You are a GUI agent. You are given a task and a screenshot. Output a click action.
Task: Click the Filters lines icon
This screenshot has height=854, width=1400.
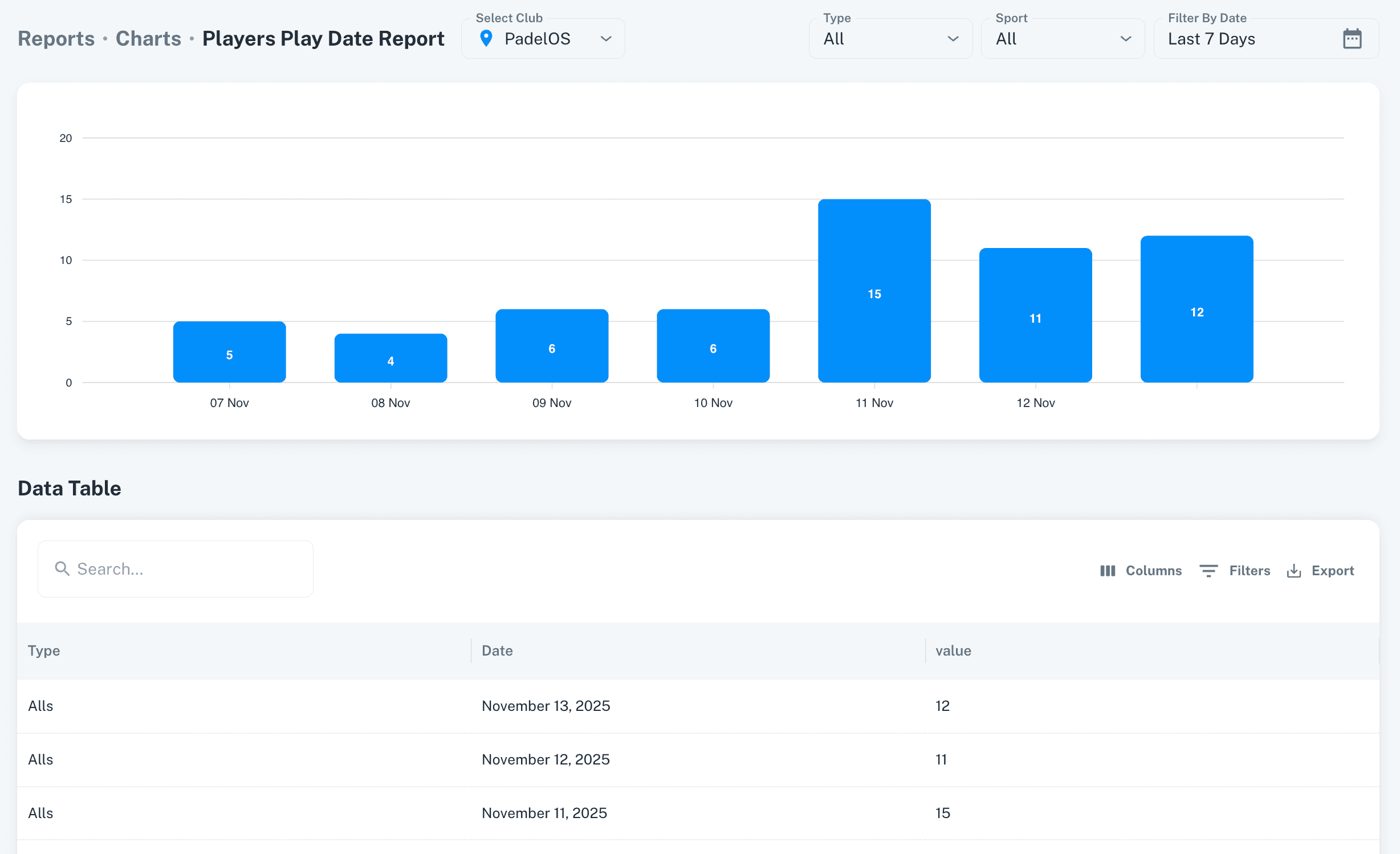[x=1208, y=571]
